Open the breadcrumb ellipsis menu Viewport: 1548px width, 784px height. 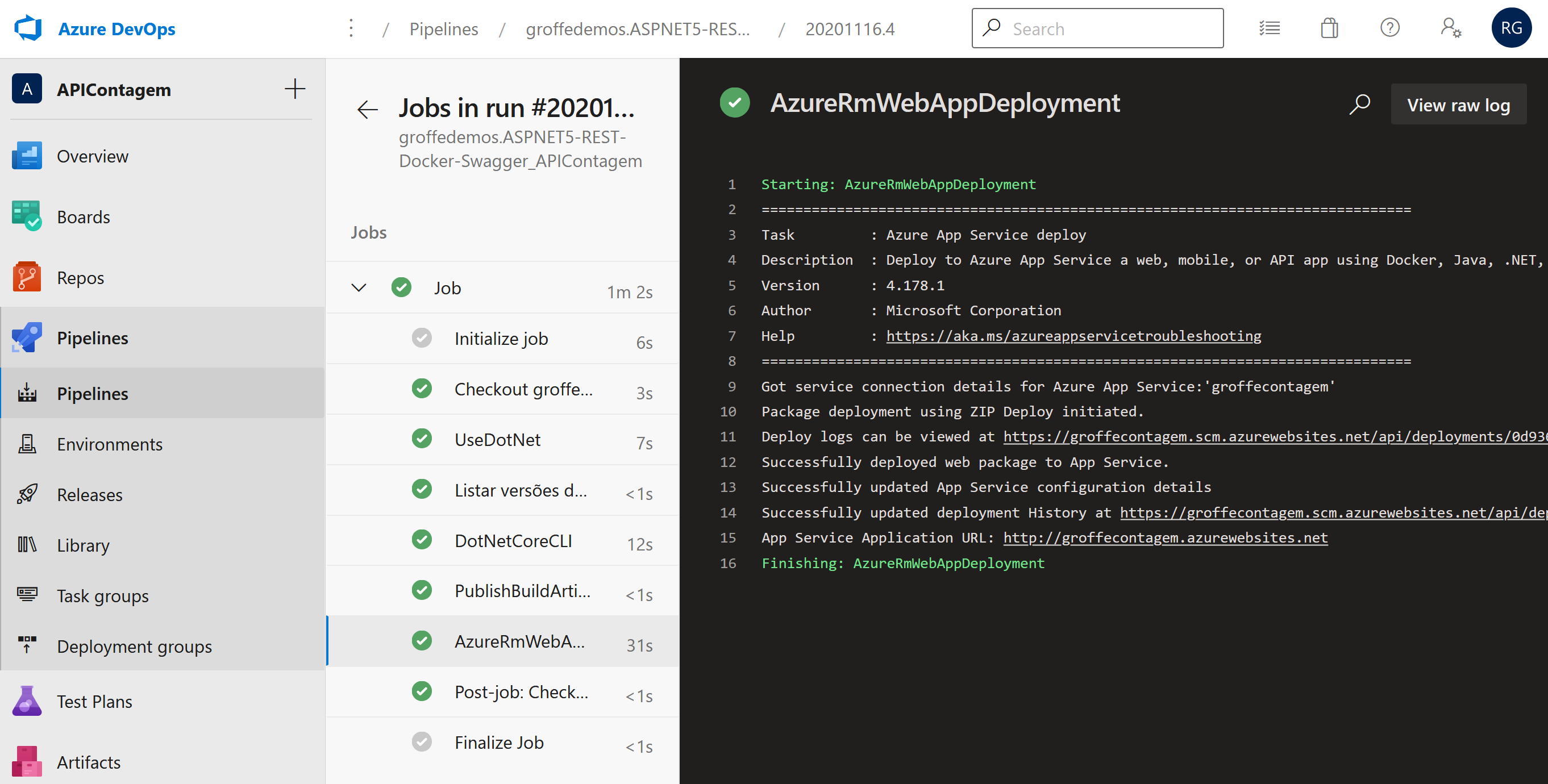351,28
